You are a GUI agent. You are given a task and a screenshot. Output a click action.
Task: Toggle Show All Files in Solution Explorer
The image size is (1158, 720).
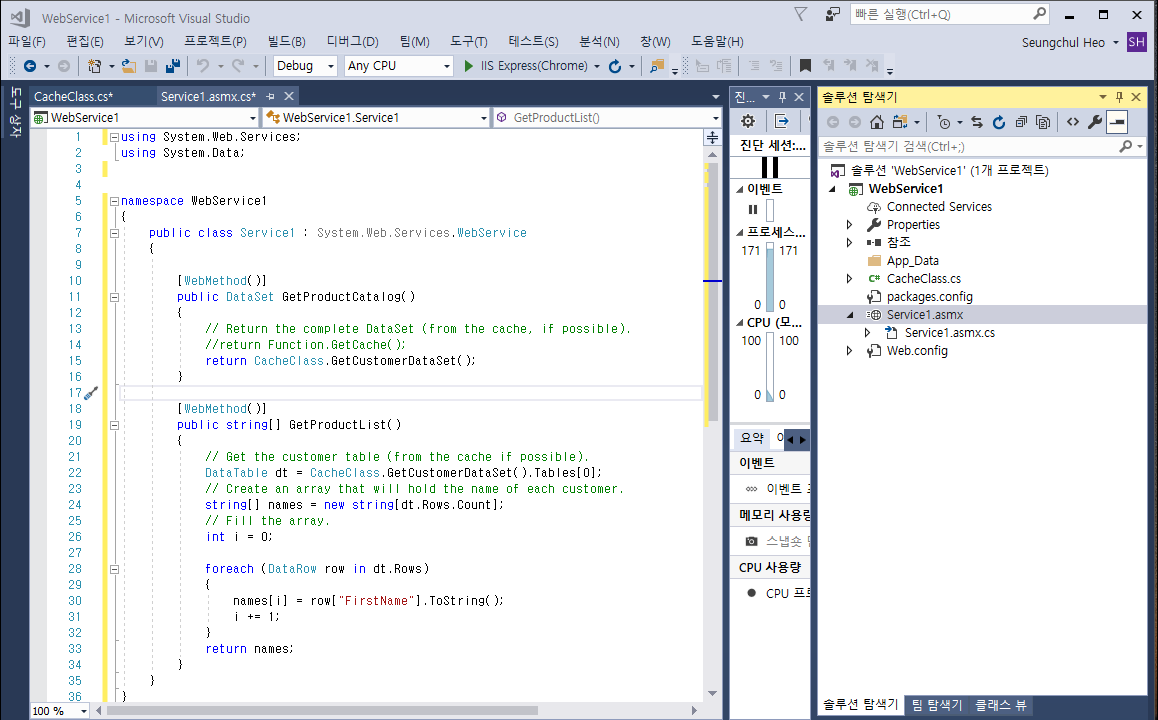click(x=1042, y=122)
